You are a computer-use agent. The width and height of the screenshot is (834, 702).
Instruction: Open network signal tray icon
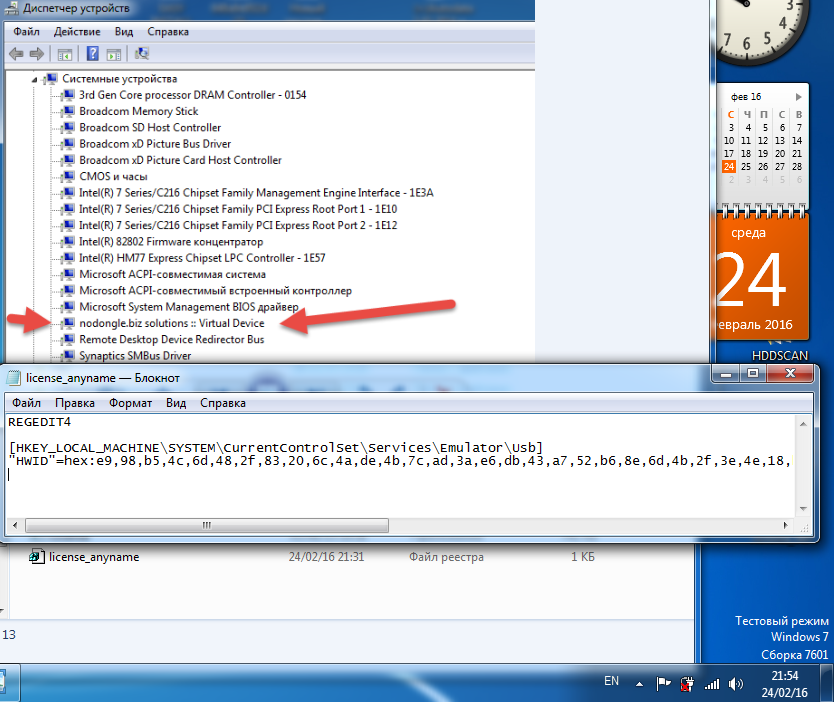(x=712, y=684)
